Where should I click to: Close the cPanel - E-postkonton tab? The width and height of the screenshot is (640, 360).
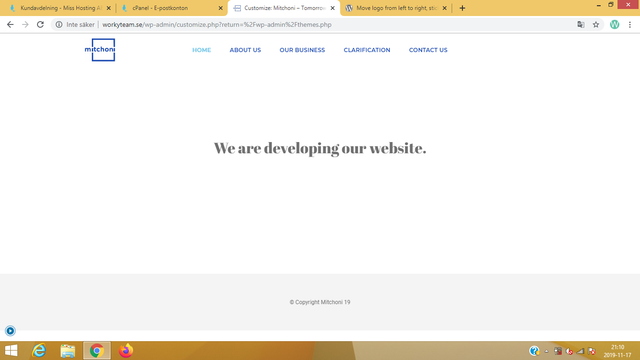pyautogui.click(x=220, y=8)
